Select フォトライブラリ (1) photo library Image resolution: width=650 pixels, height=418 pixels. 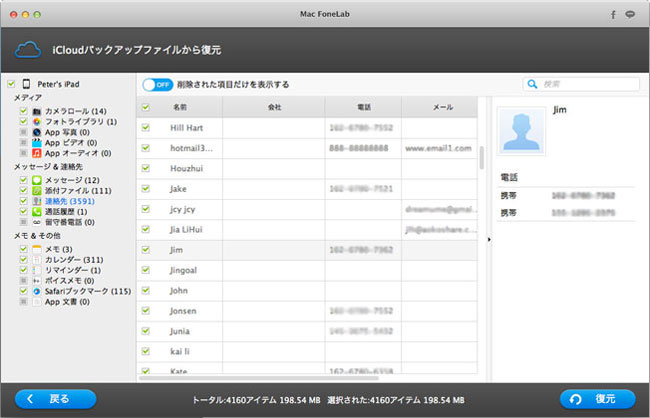pyautogui.click(x=80, y=122)
